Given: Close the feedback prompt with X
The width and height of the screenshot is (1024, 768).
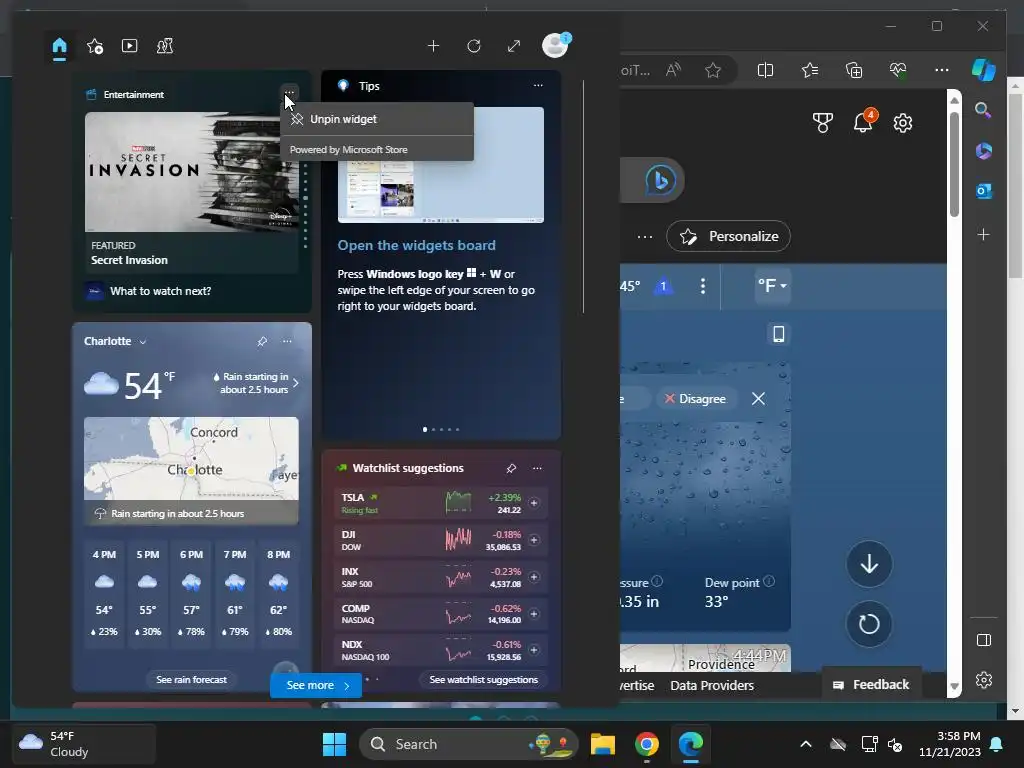Looking at the screenshot, I should (758, 398).
